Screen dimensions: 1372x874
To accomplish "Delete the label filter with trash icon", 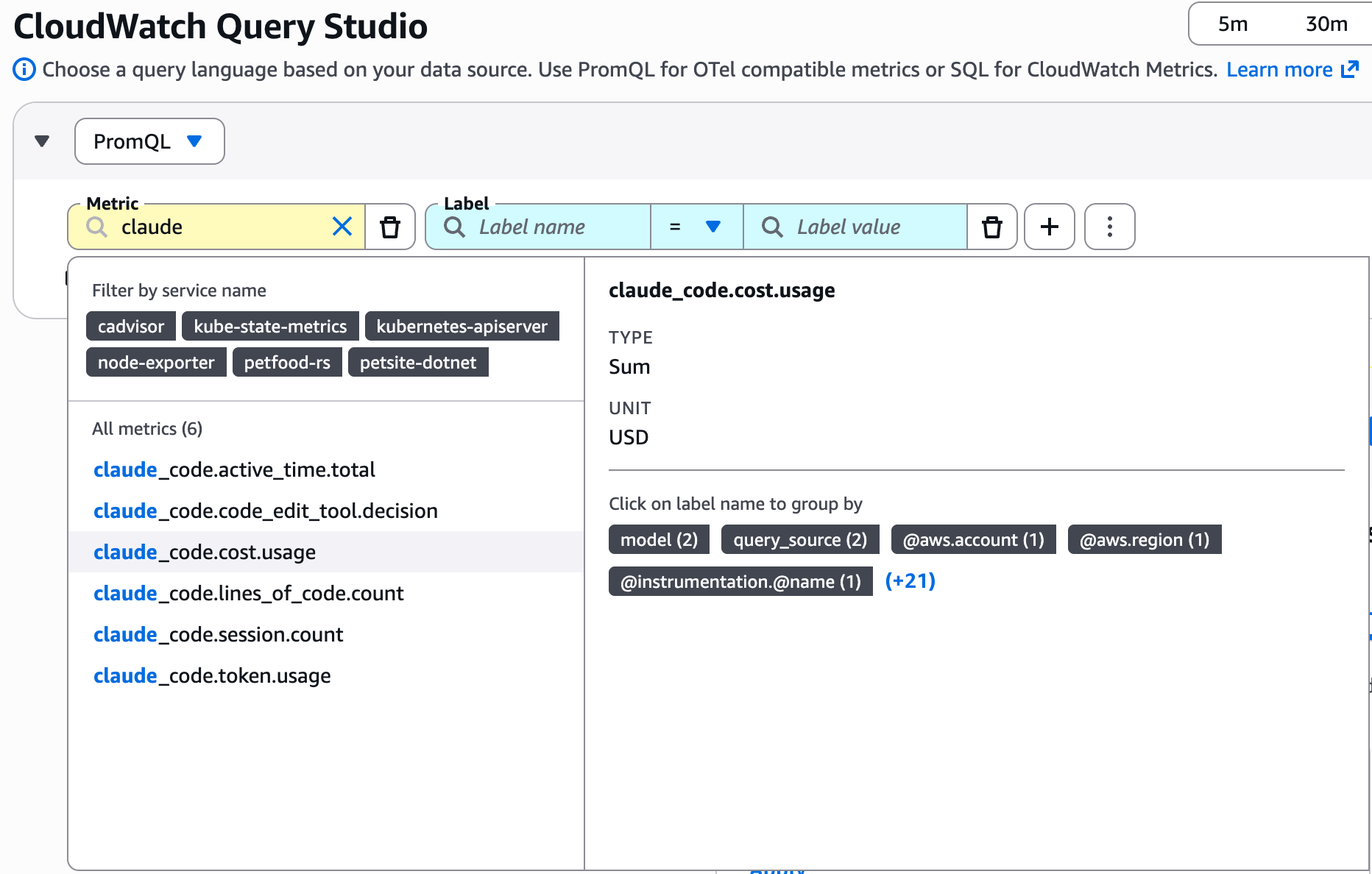I will click(992, 227).
